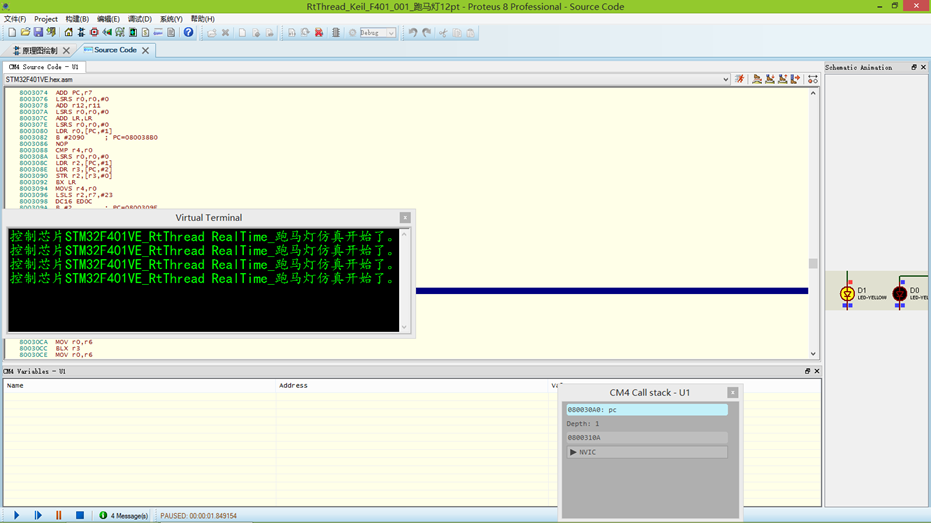The width and height of the screenshot is (931, 523).
Task: Open the Bill of Materials icon
Action: pyautogui.click(x=145, y=33)
